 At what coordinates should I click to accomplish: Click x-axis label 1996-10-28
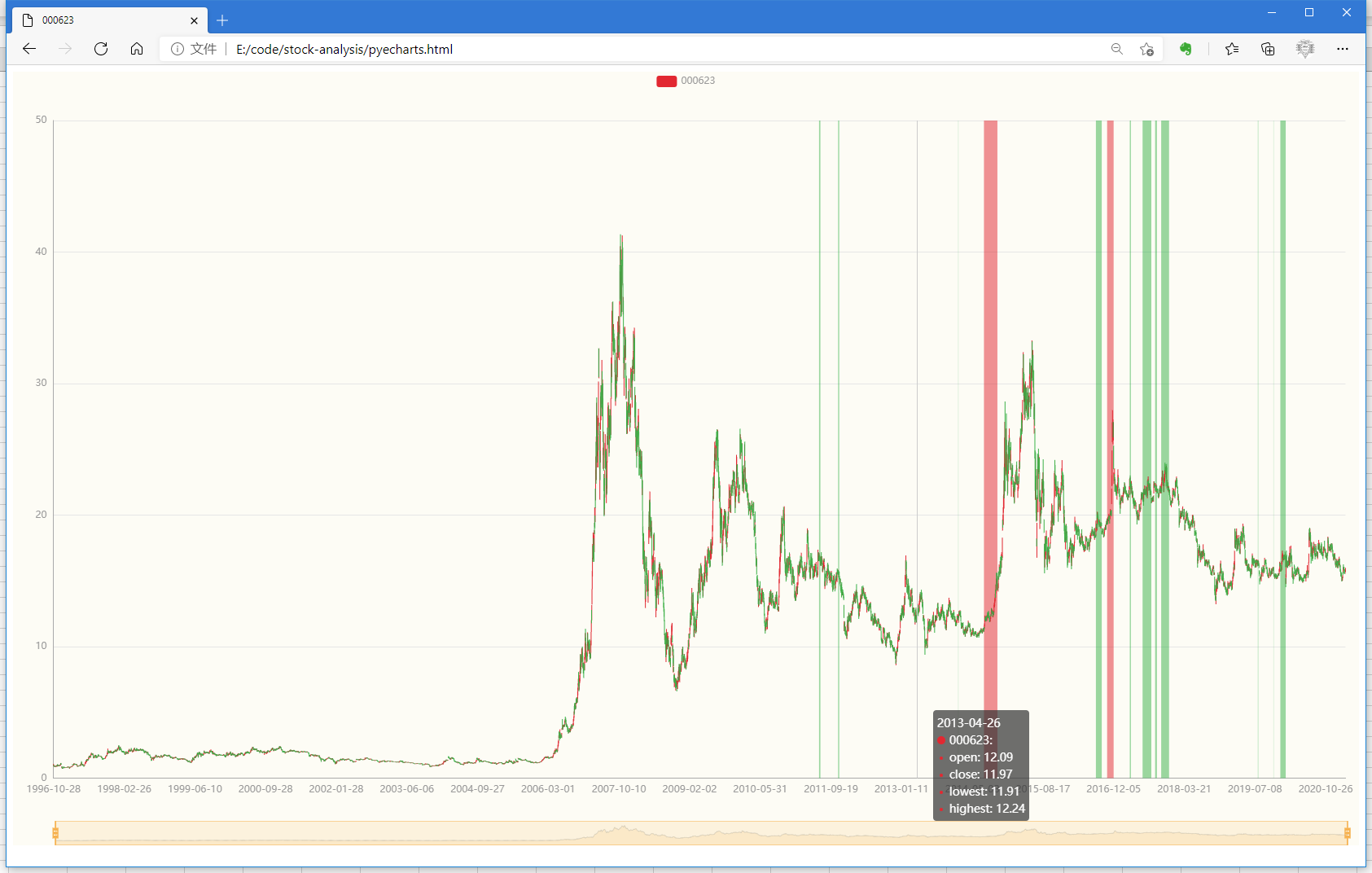click(54, 789)
